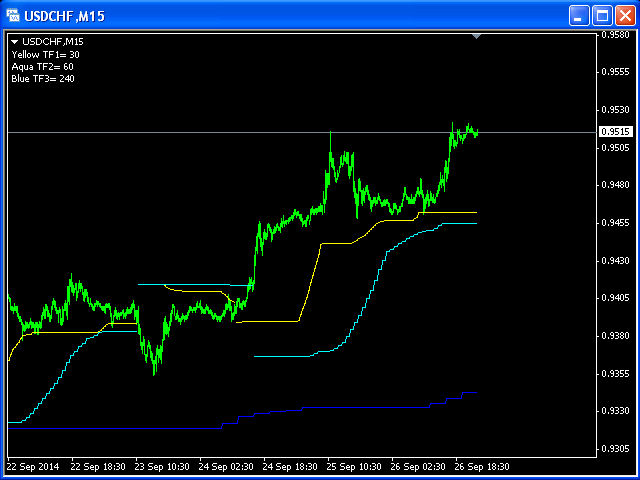Expand the USDCHF,M15 dropdown triangle
Image resolution: width=640 pixels, height=480 pixels.
click(15, 42)
